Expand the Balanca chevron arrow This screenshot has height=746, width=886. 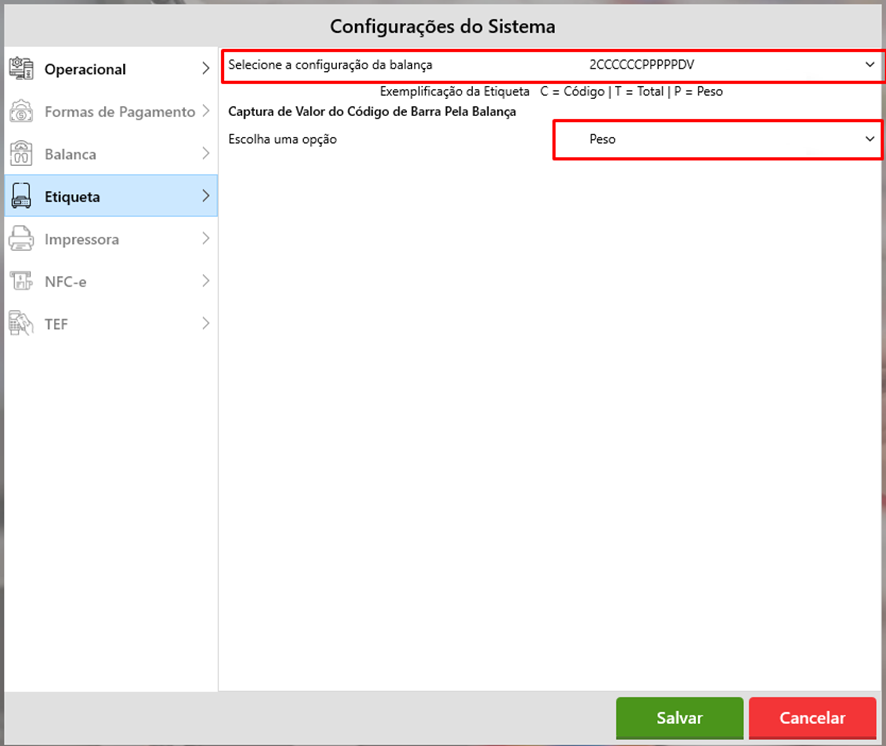coord(206,154)
